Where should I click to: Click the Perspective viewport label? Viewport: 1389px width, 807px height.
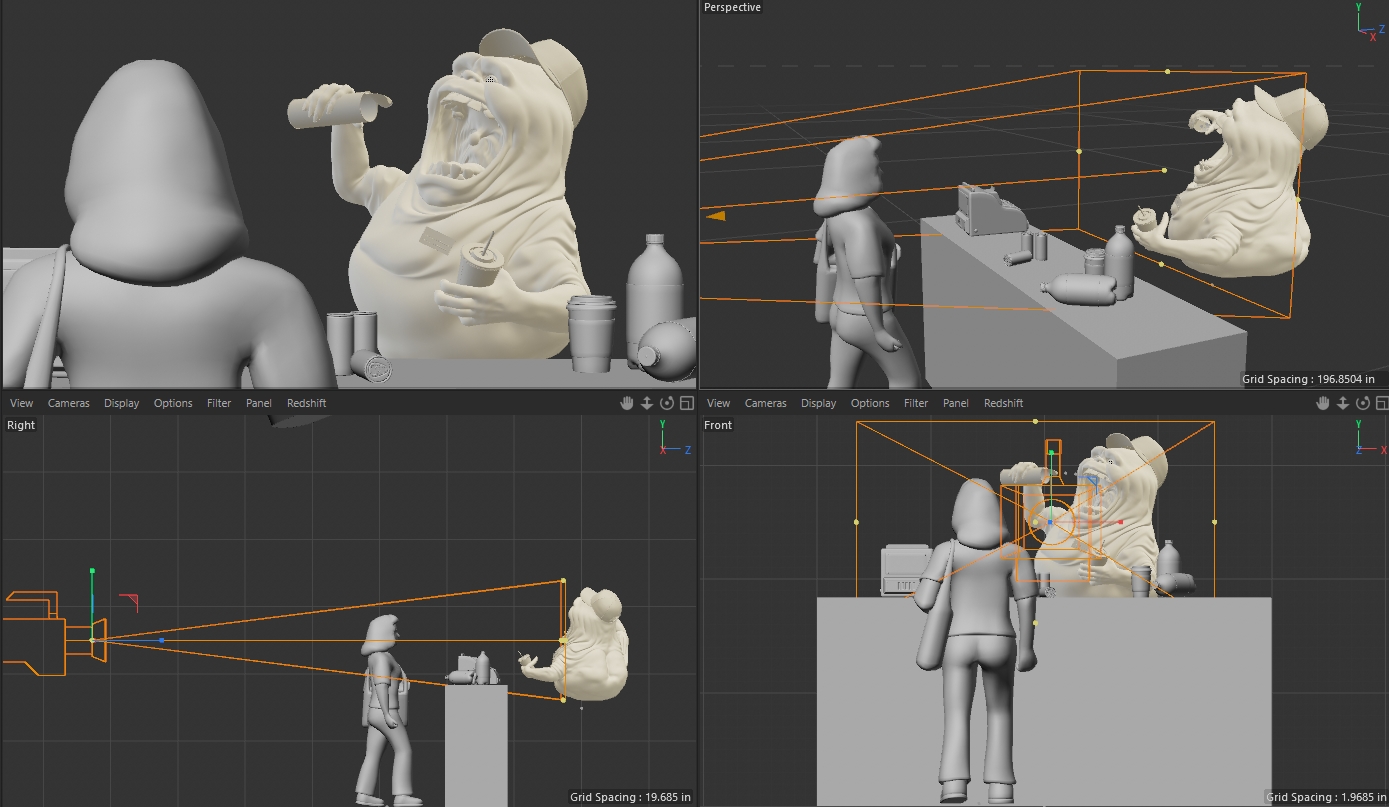point(732,7)
